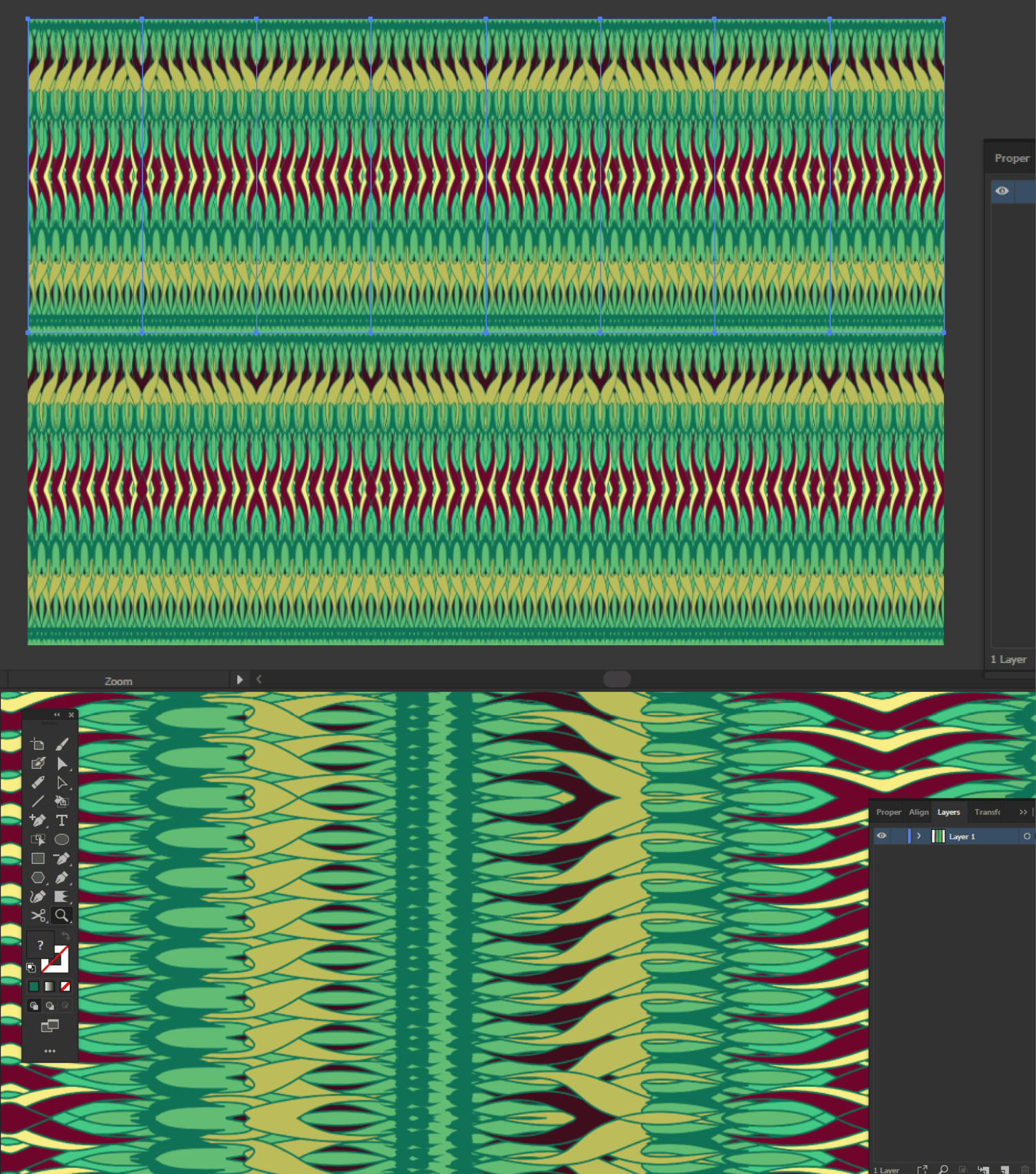This screenshot has width=1036, height=1174.
Task: Enable Draw Normal mode
Action: pyautogui.click(x=34, y=1005)
